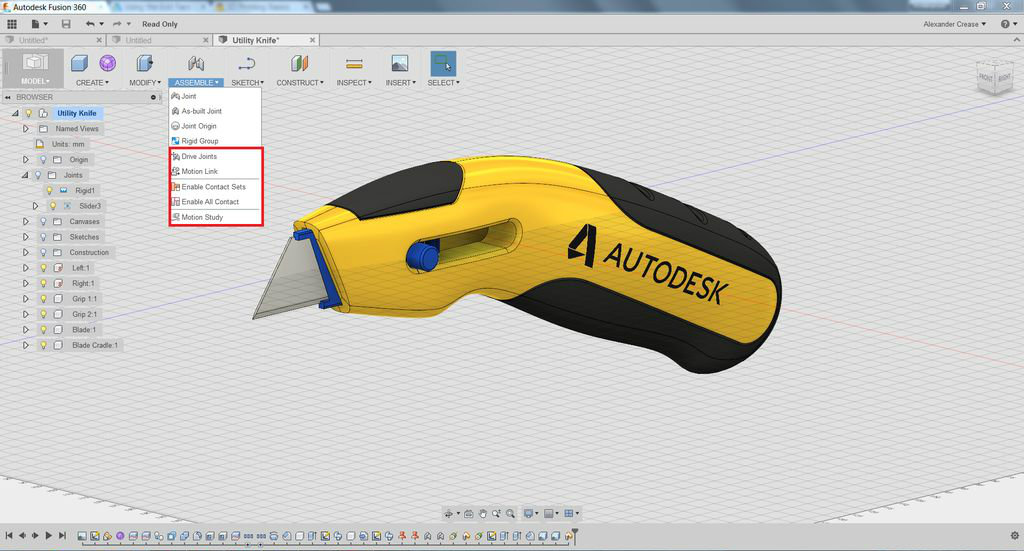Click the Sketch icon
The image size is (1024, 551).
tap(247, 63)
